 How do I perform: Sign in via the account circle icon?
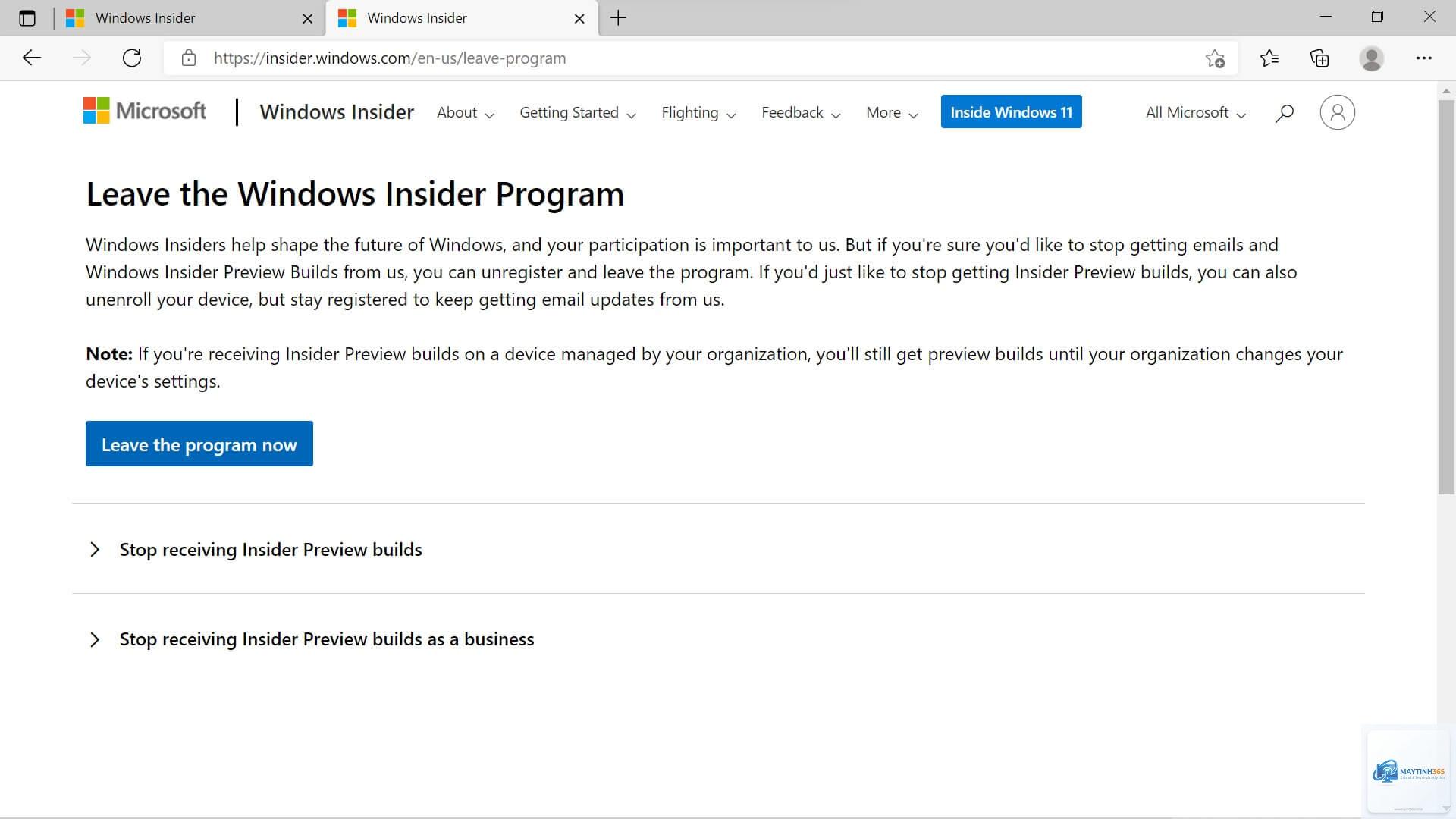coord(1337,112)
